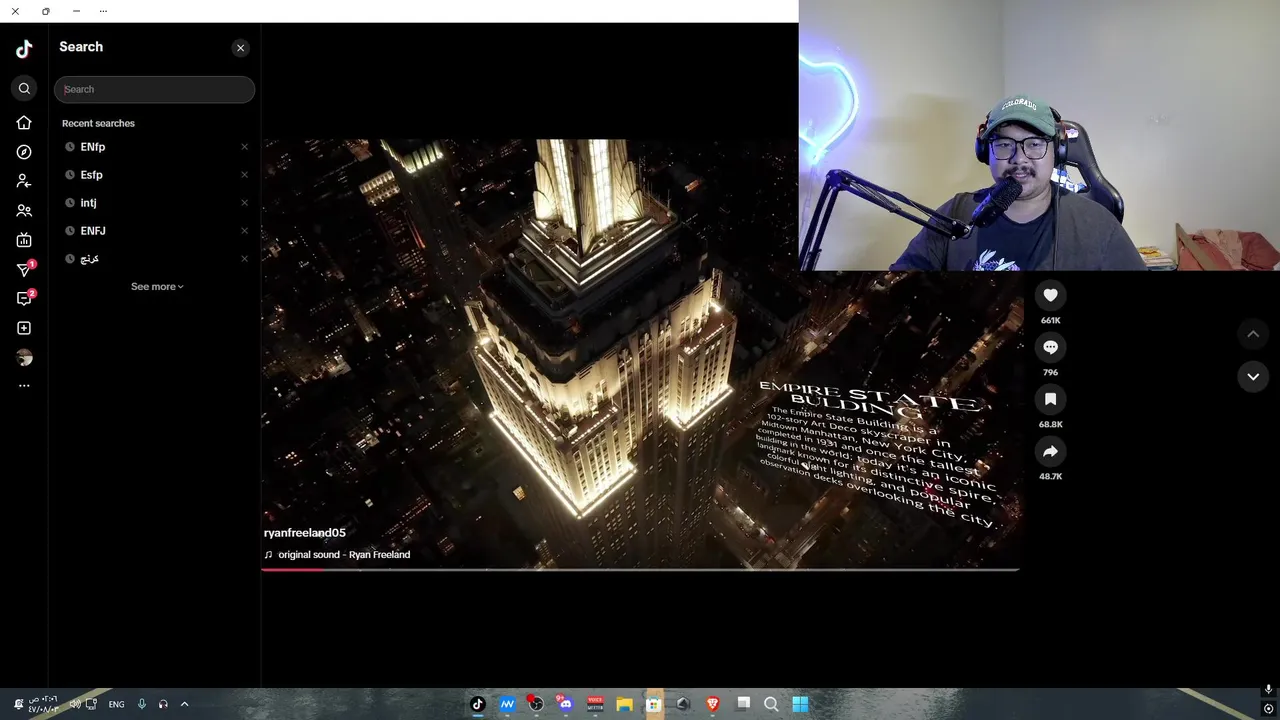Open the Friends icon in sidebar
This screenshot has height=720, width=1280.
pos(24,211)
